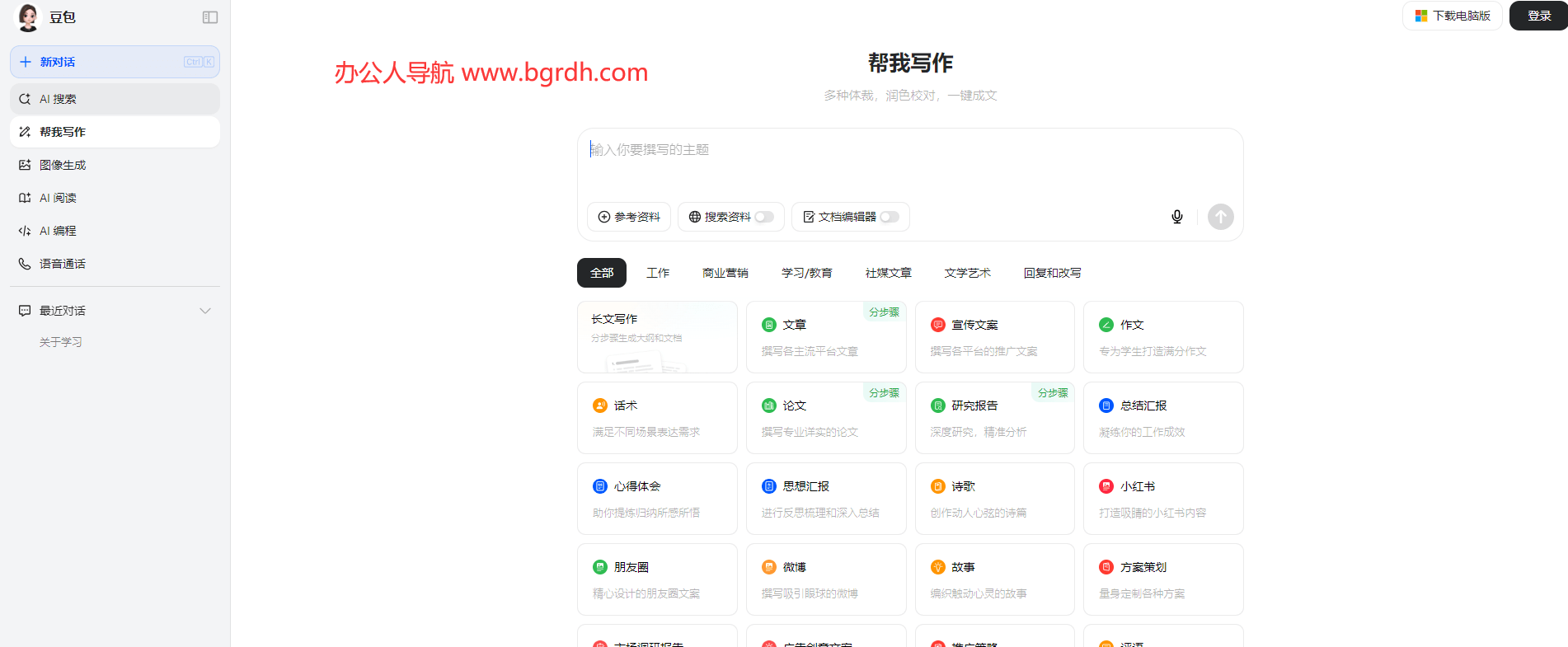The image size is (1568, 647).
Task: Click the 进行反思梳理和深入总结 description
Action: click(x=820, y=513)
